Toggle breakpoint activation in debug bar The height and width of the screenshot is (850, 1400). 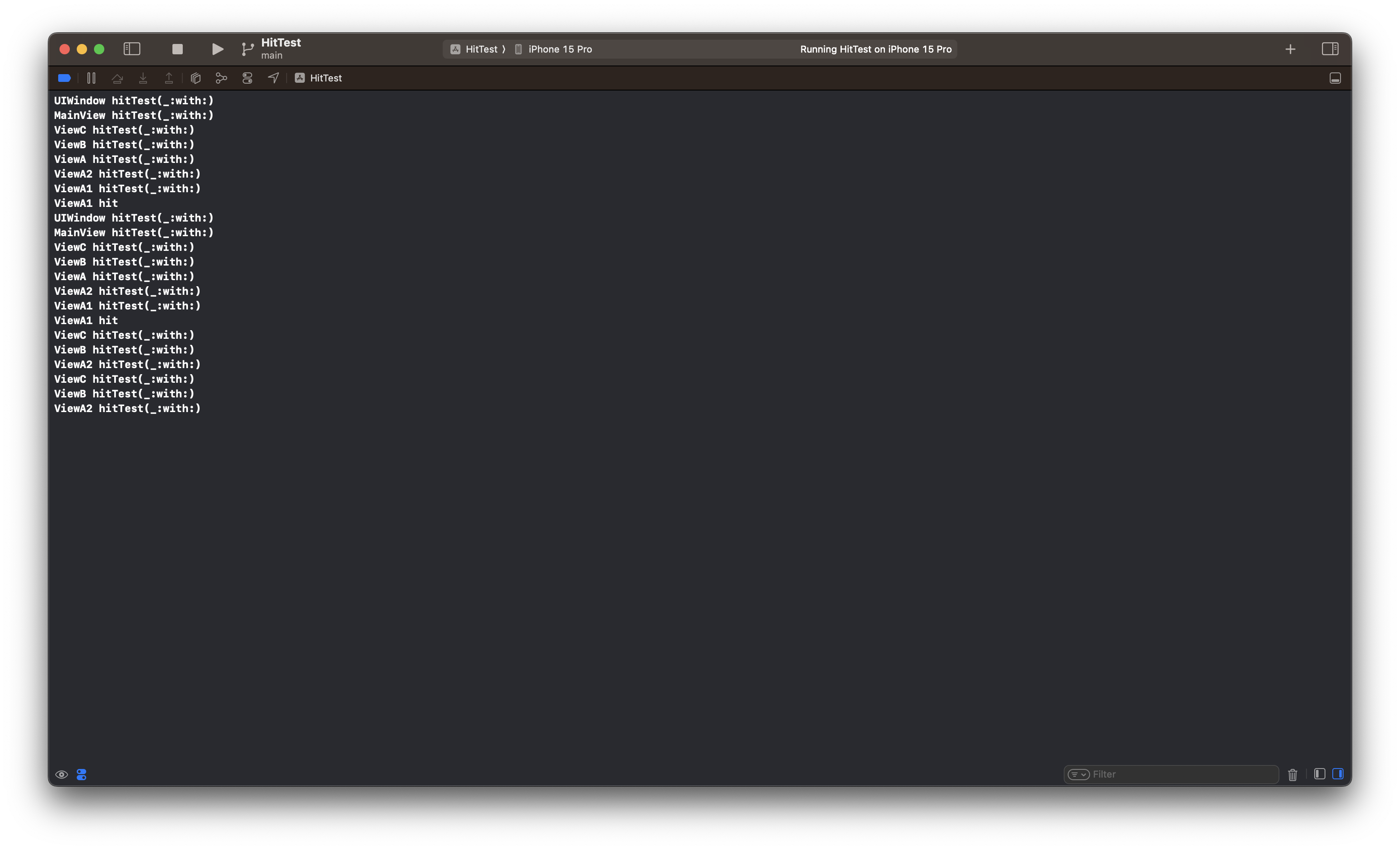pyautogui.click(x=64, y=78)
